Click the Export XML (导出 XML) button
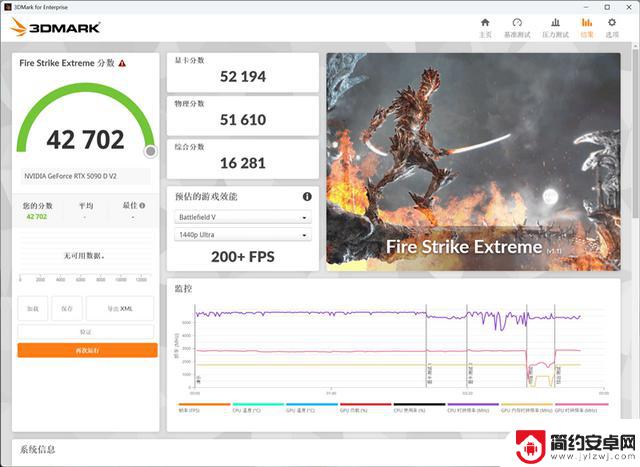 click(120, 308)
